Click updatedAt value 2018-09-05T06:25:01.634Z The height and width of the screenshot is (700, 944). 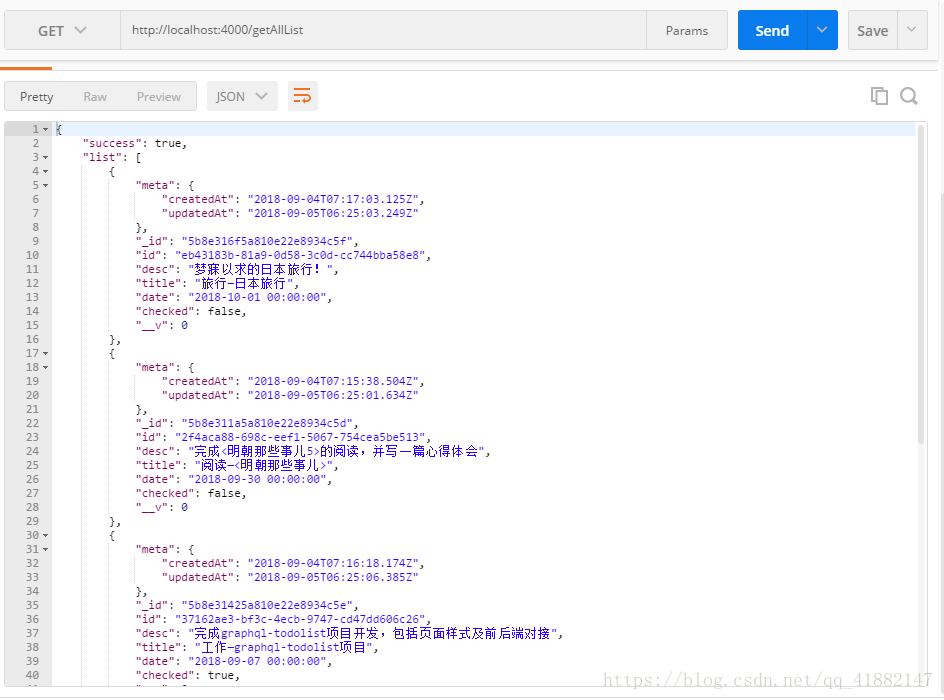(x=333, y=395)
